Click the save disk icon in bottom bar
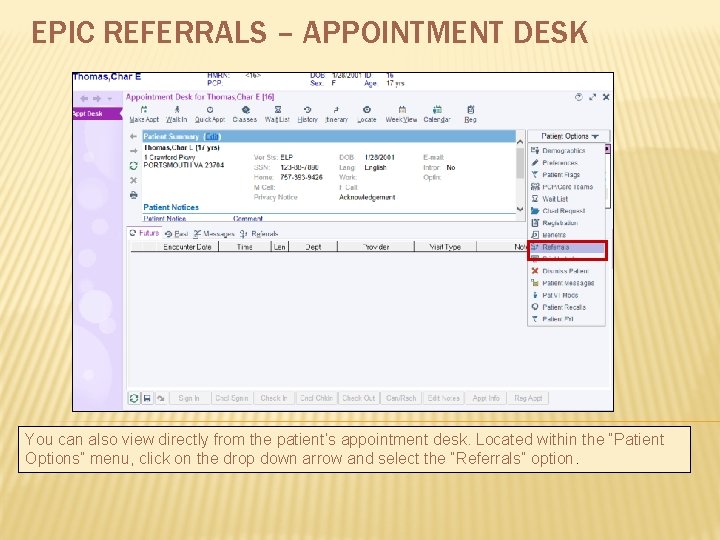The width and height of the screenshot is (720, 540). click(147, 398)
